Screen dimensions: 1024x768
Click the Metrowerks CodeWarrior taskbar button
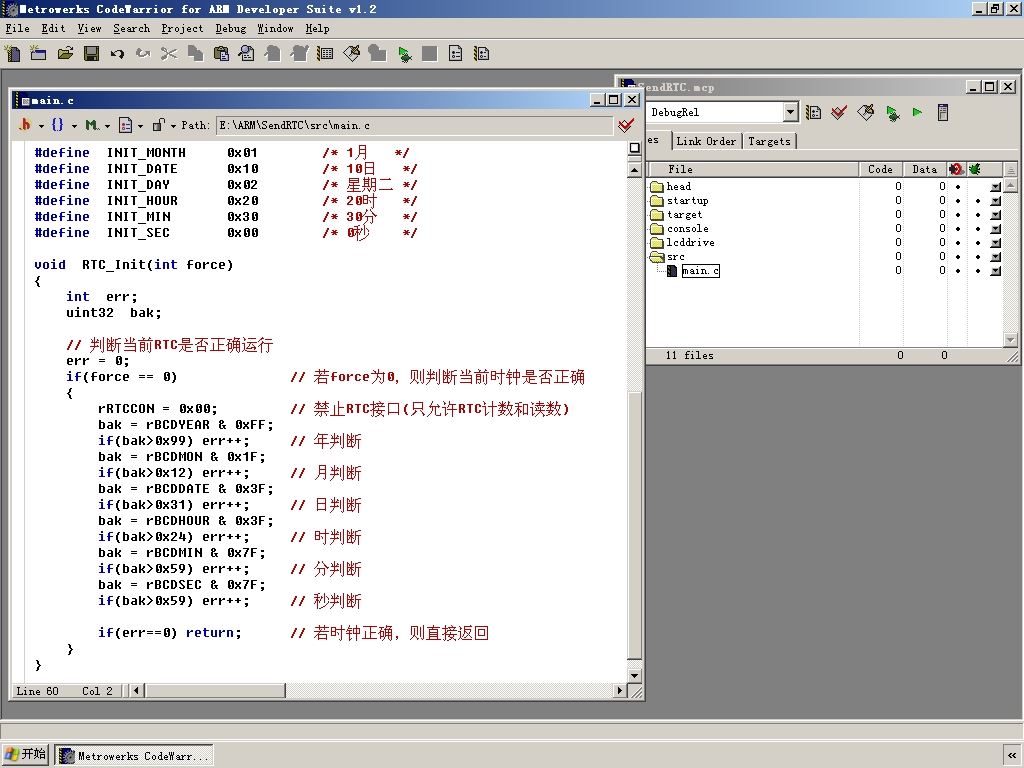click(134, 756)
